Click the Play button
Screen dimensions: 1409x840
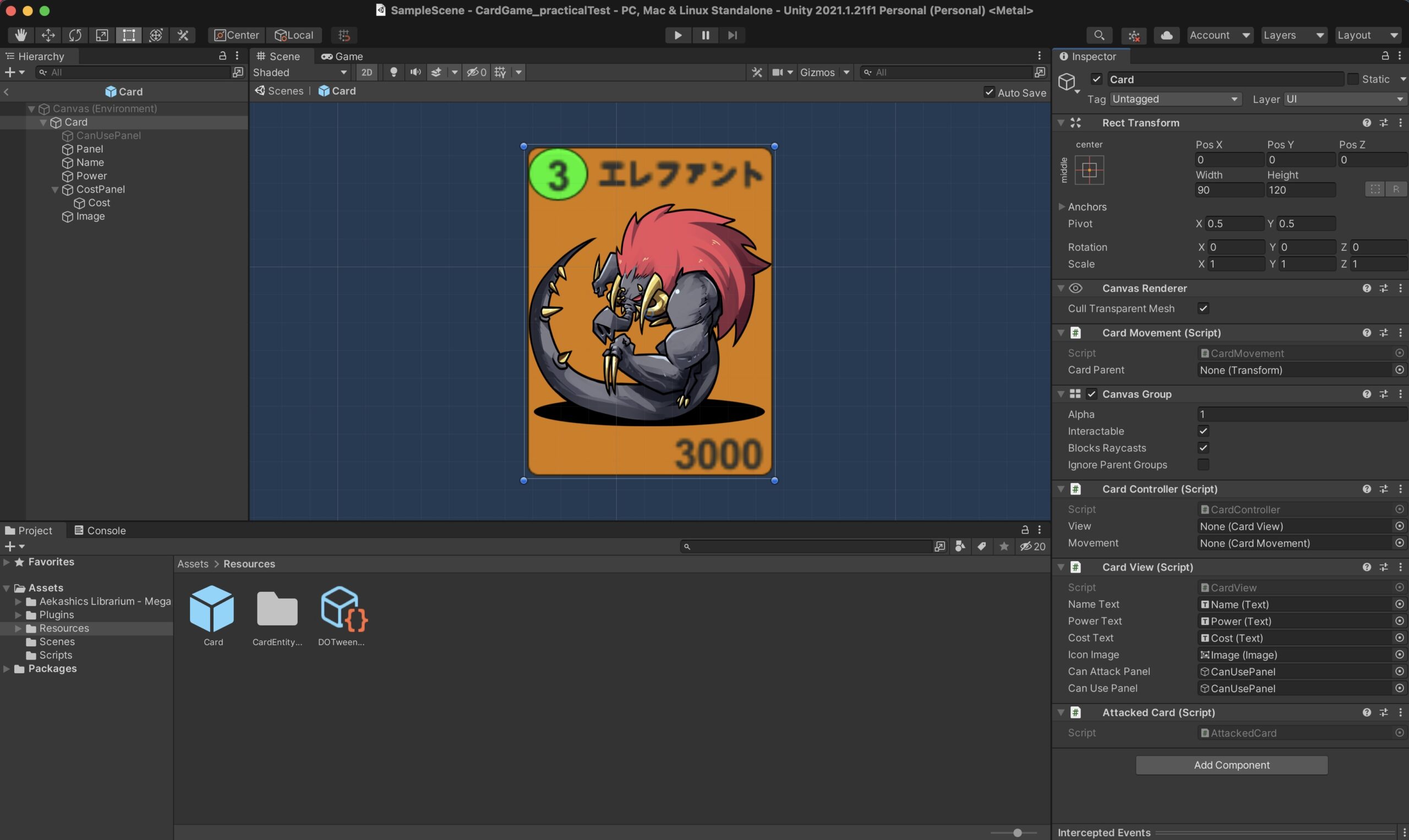click(x=678, y=35)
